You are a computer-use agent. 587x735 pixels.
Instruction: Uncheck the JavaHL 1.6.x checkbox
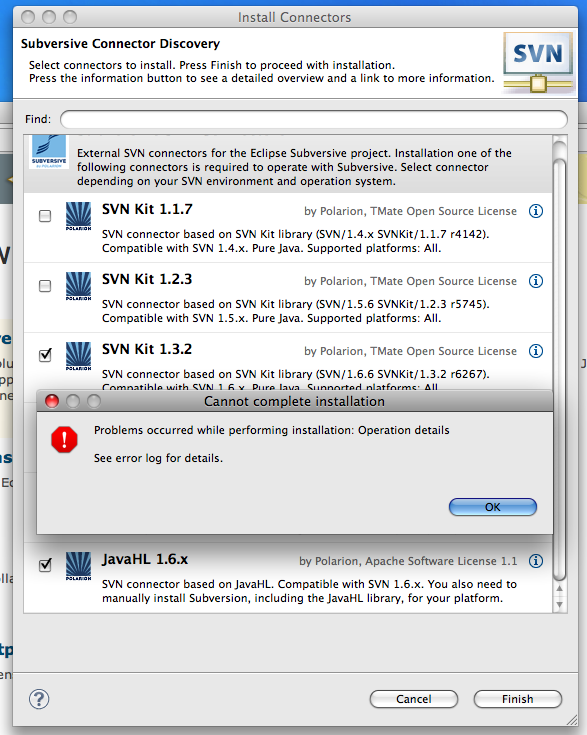coord(45,565)
